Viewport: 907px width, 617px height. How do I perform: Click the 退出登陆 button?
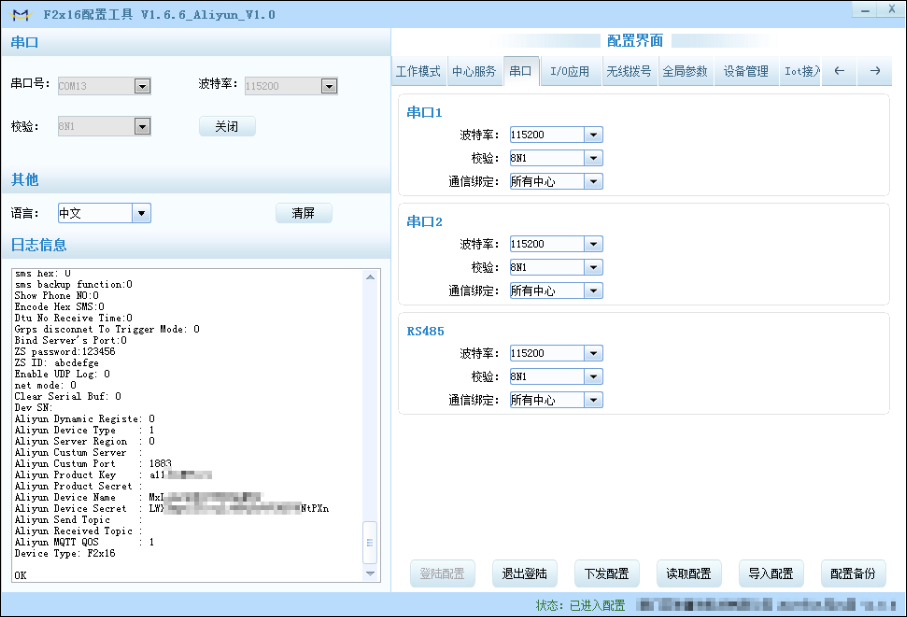[524, 574]
